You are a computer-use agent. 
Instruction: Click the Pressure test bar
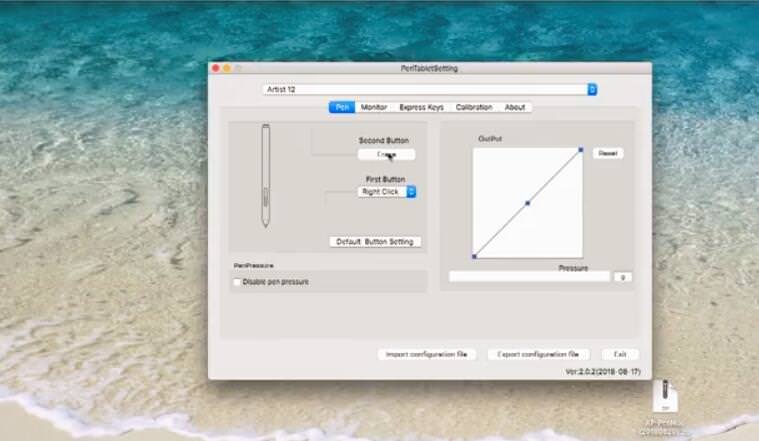(x=528, y=277)
